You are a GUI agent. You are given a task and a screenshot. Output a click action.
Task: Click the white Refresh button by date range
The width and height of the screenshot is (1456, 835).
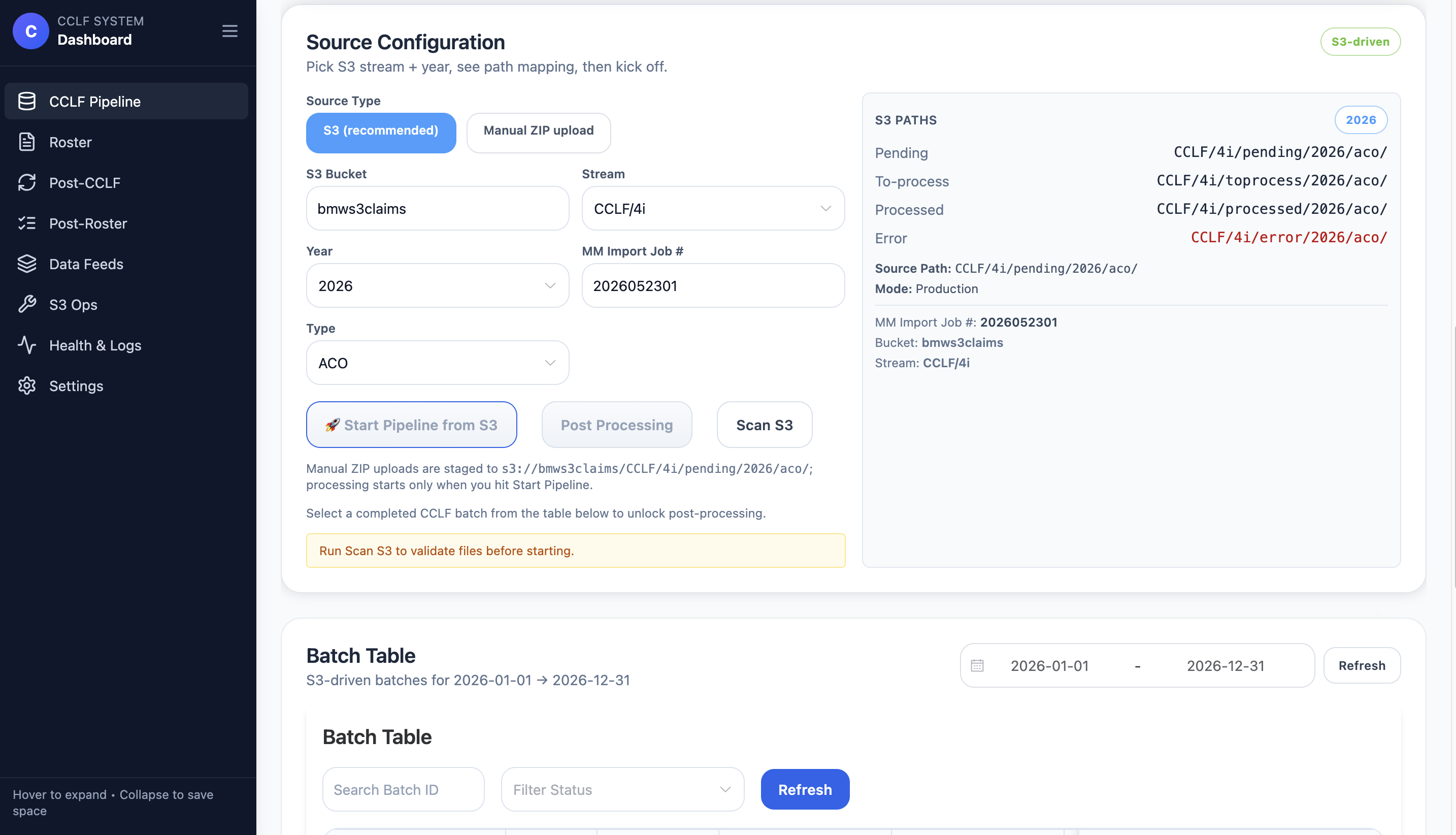pyautogui.click(x=1362, y=665)
